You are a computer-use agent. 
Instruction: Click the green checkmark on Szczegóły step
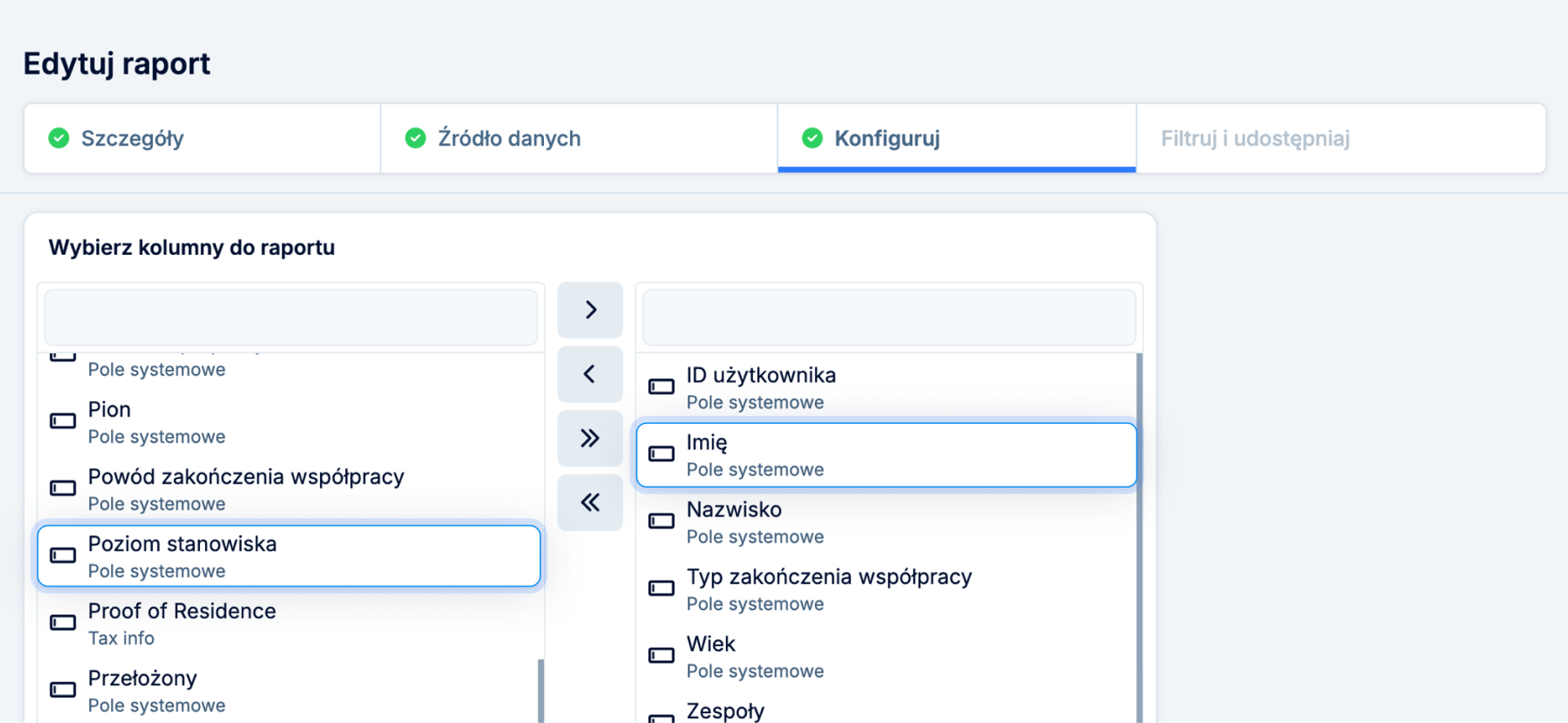(59, 138)
